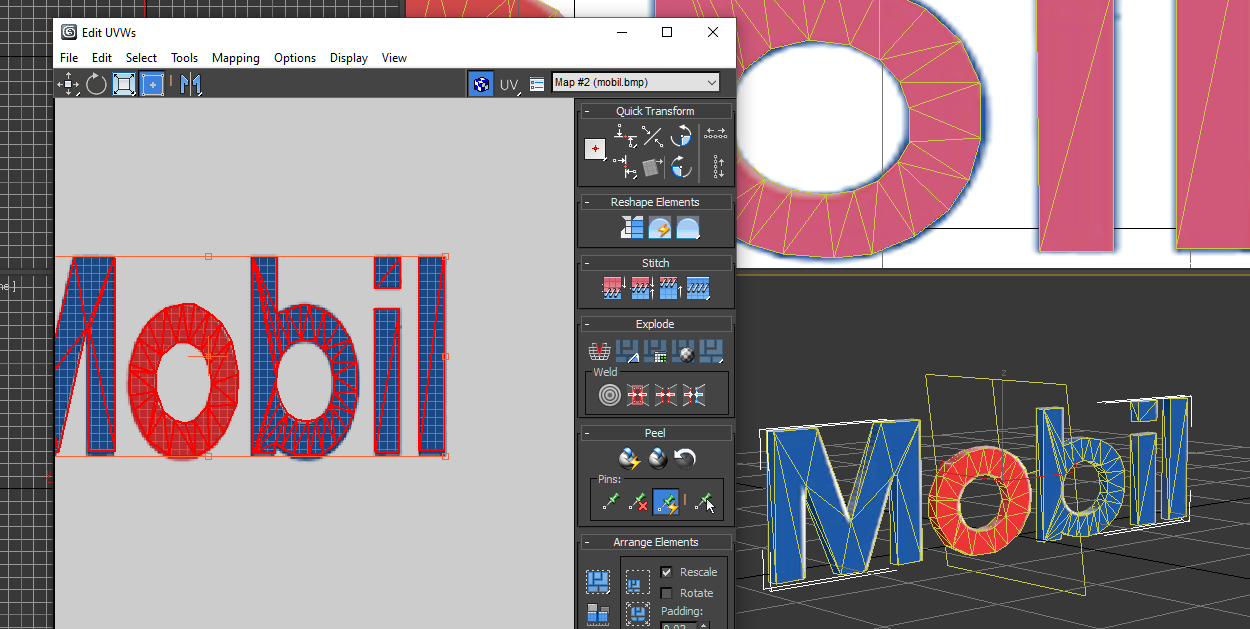
Task: Click Reset Peel arrow icon
Action: tap(685, 459)
